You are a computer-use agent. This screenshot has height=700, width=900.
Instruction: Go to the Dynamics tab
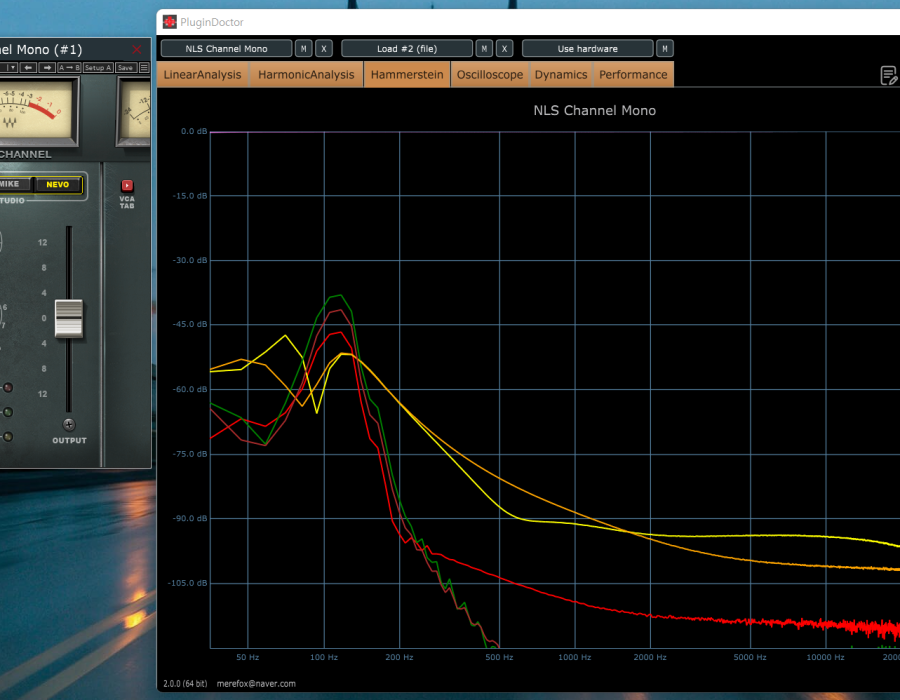[x=561, y=75]
